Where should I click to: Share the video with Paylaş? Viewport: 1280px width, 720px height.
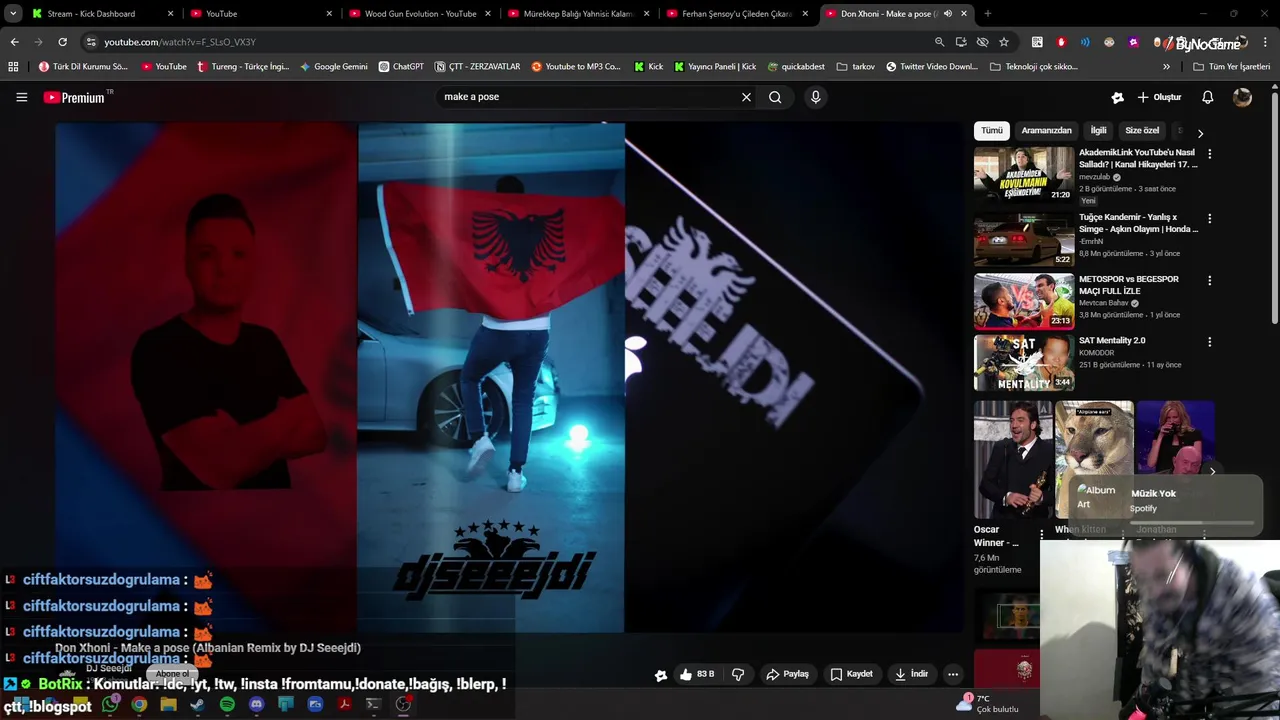[x=787, y=674]
